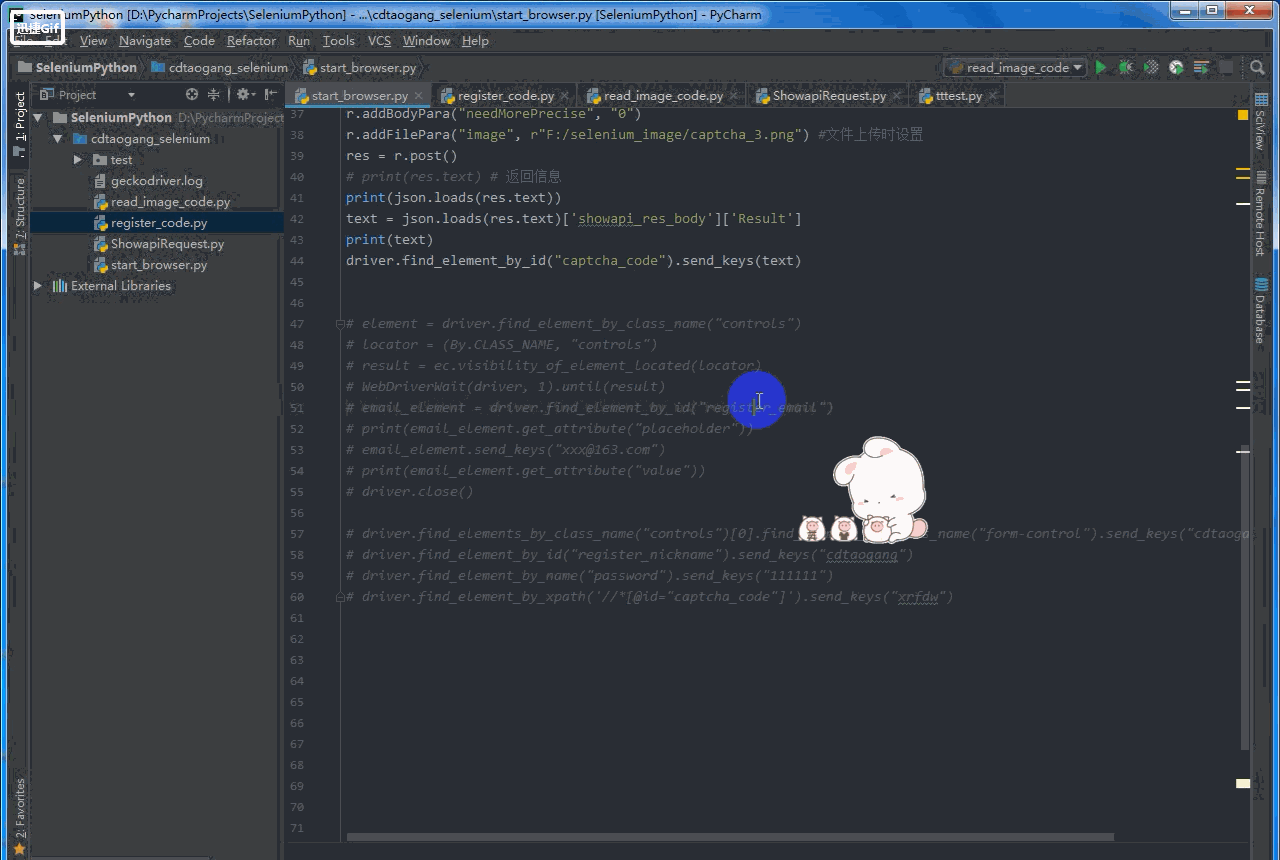Open the VCS menu
The image size is (1280, 860).
pos(379,41)
